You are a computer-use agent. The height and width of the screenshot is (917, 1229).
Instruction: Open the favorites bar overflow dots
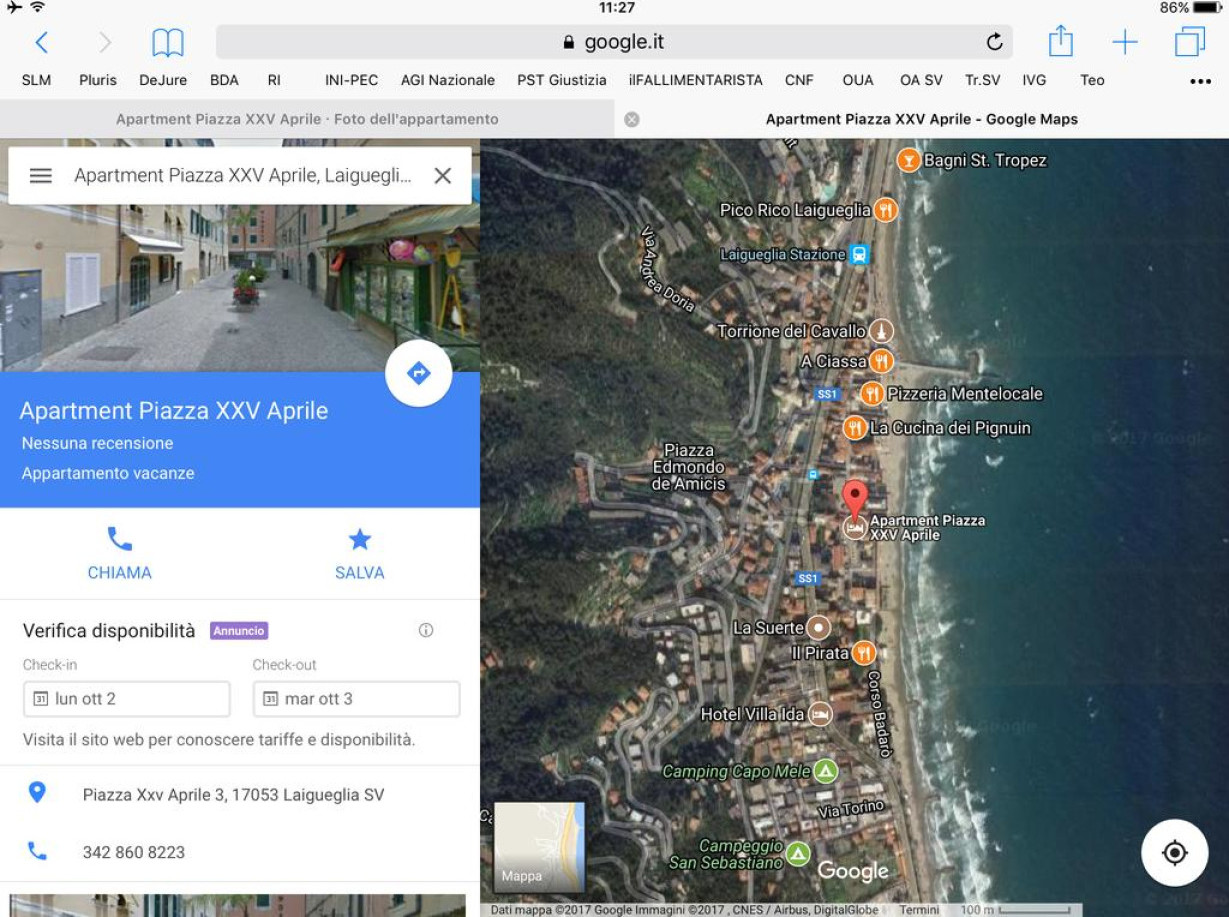[1201, 82]
